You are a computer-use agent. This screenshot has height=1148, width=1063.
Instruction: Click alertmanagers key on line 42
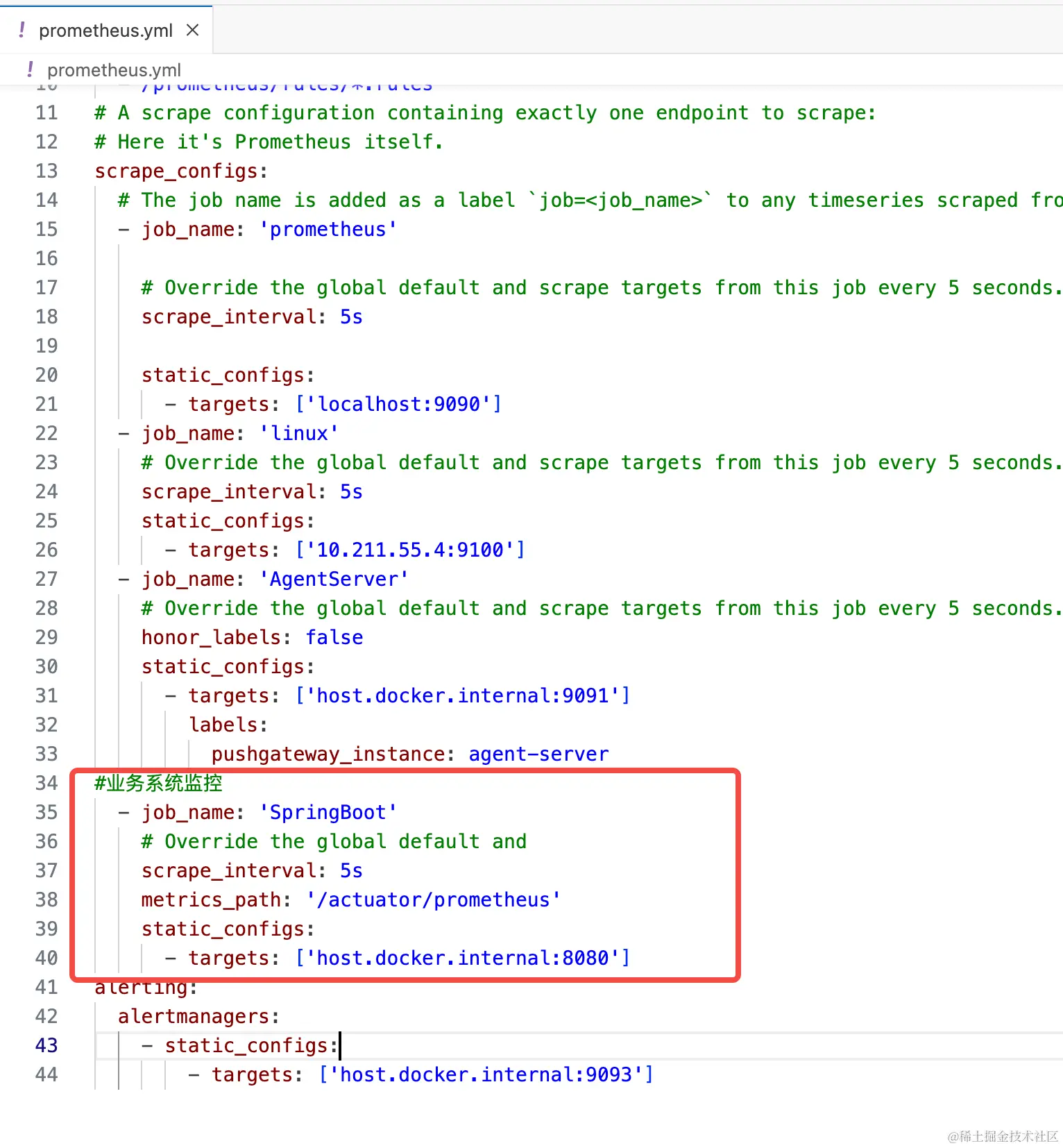pos(194,1016)
